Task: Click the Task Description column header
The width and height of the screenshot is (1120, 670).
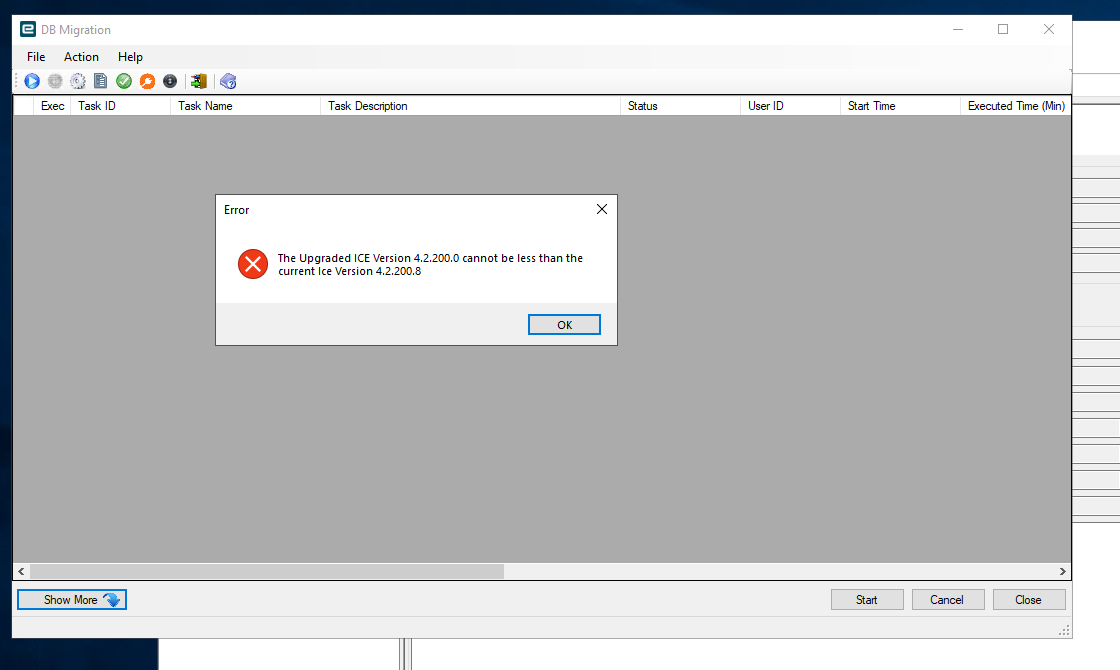Action: (471, 106)
